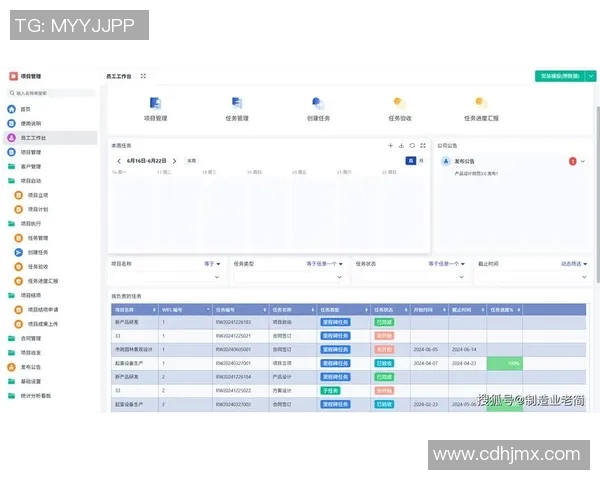Sort table by 截止时间 column header
The image size is (600, 480).
468,310
